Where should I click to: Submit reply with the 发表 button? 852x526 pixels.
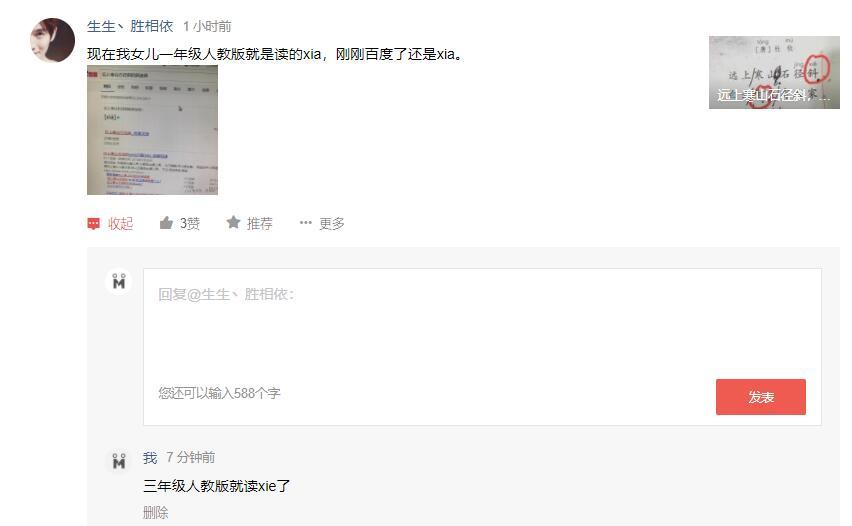[x=761, y=397]
